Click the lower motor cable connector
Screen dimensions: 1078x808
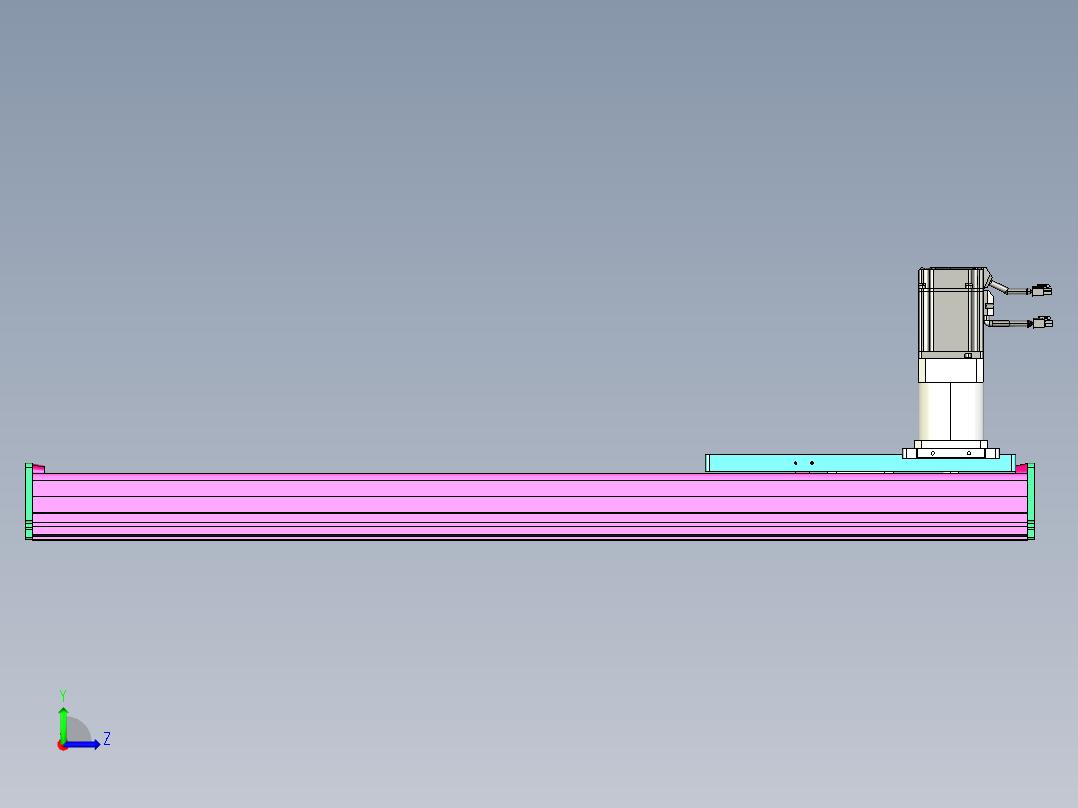1043,323
